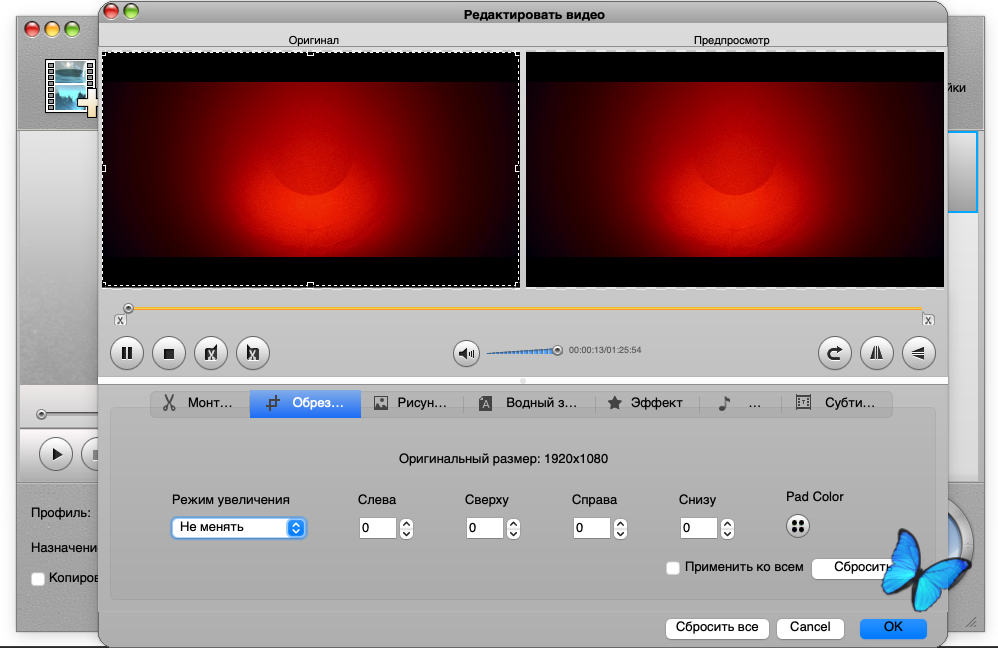Rotate the video clockwise

point(834,352)
